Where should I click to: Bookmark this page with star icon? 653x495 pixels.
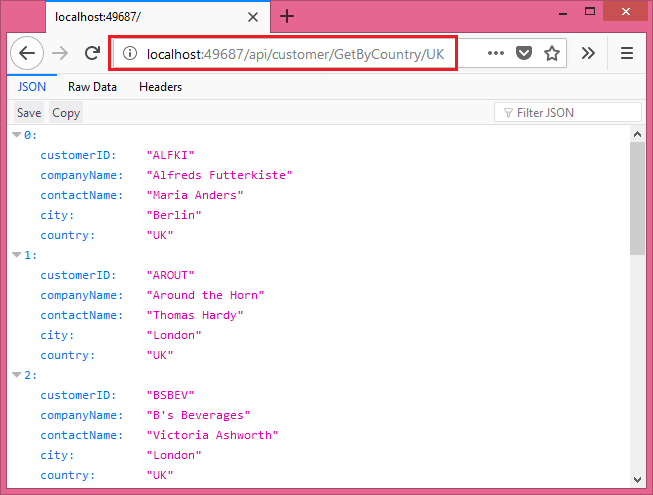[x=552, y=53]
